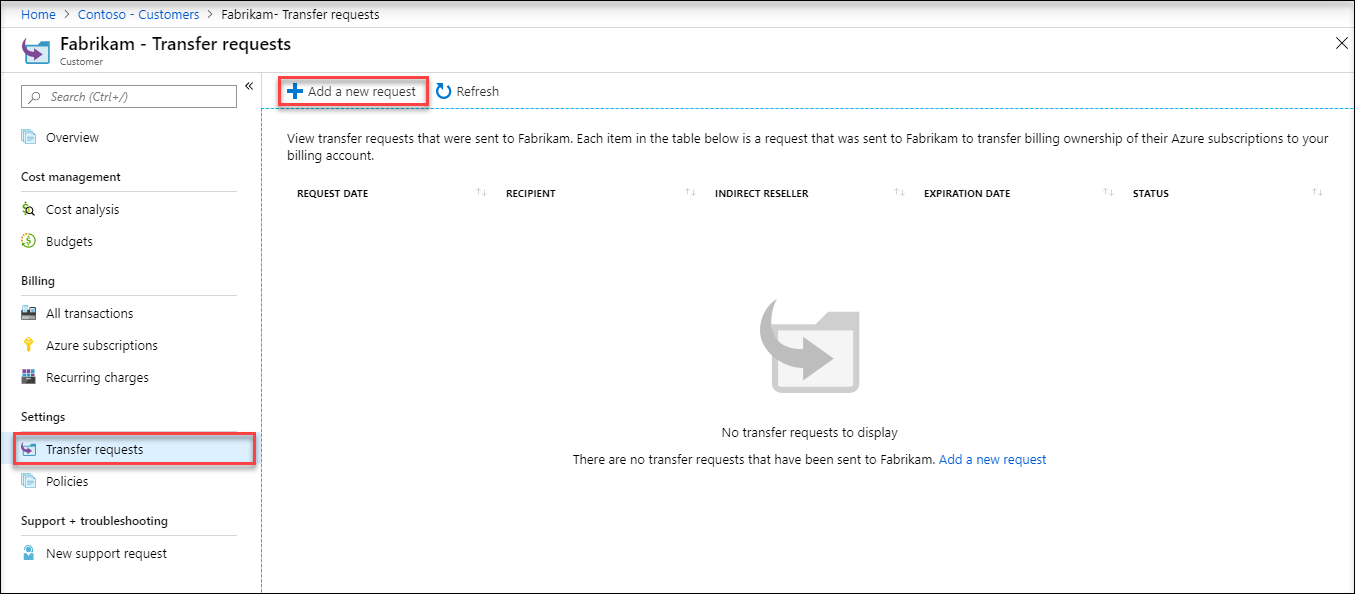This screenshot has width=1358, height=599.
Task: Click the Refresh button
Action: tap(468, 91)
